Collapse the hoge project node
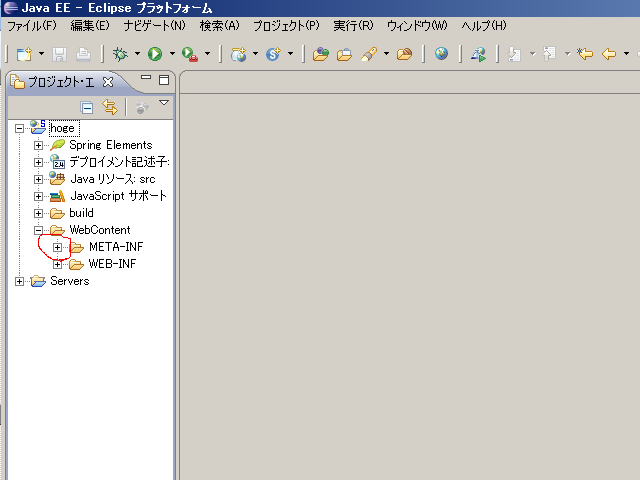Image resolution: width=640 pixels, height=480 pixels. coord(19,129)
